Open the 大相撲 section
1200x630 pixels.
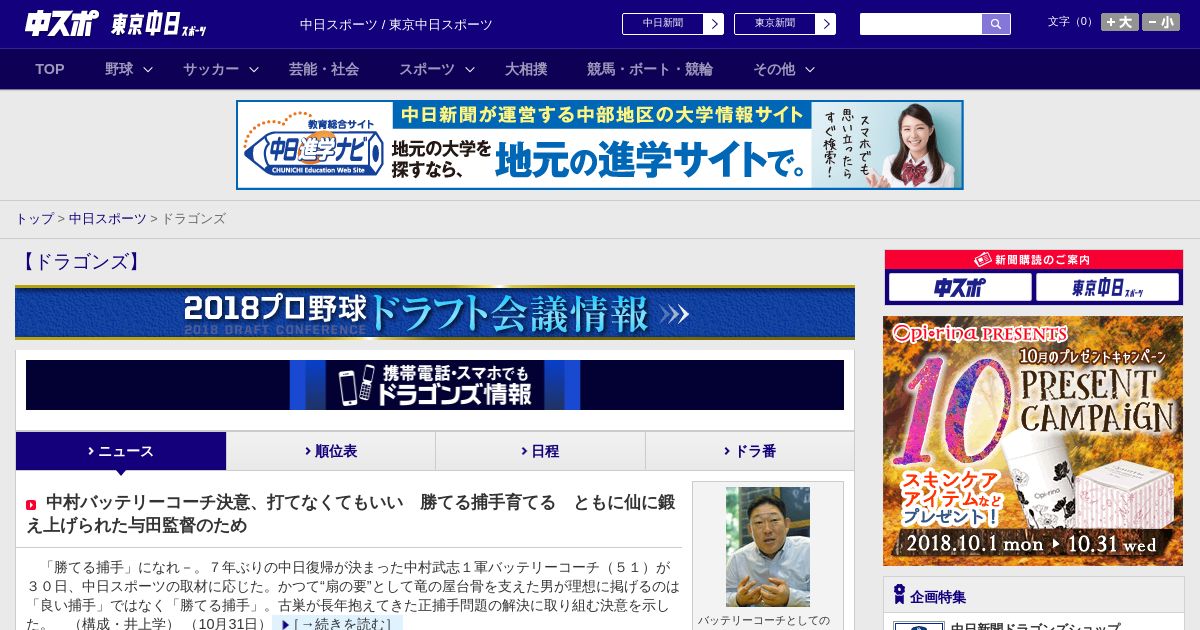pos(526,69)
